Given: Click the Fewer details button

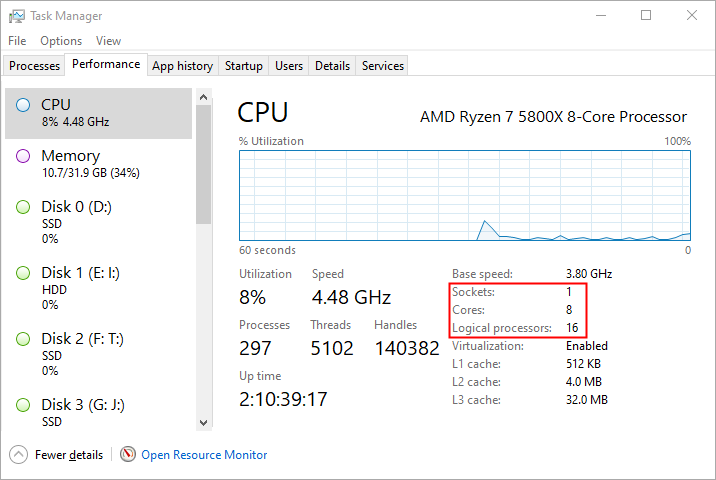Looking at the screenshot, I should click(x=68, y=455).
